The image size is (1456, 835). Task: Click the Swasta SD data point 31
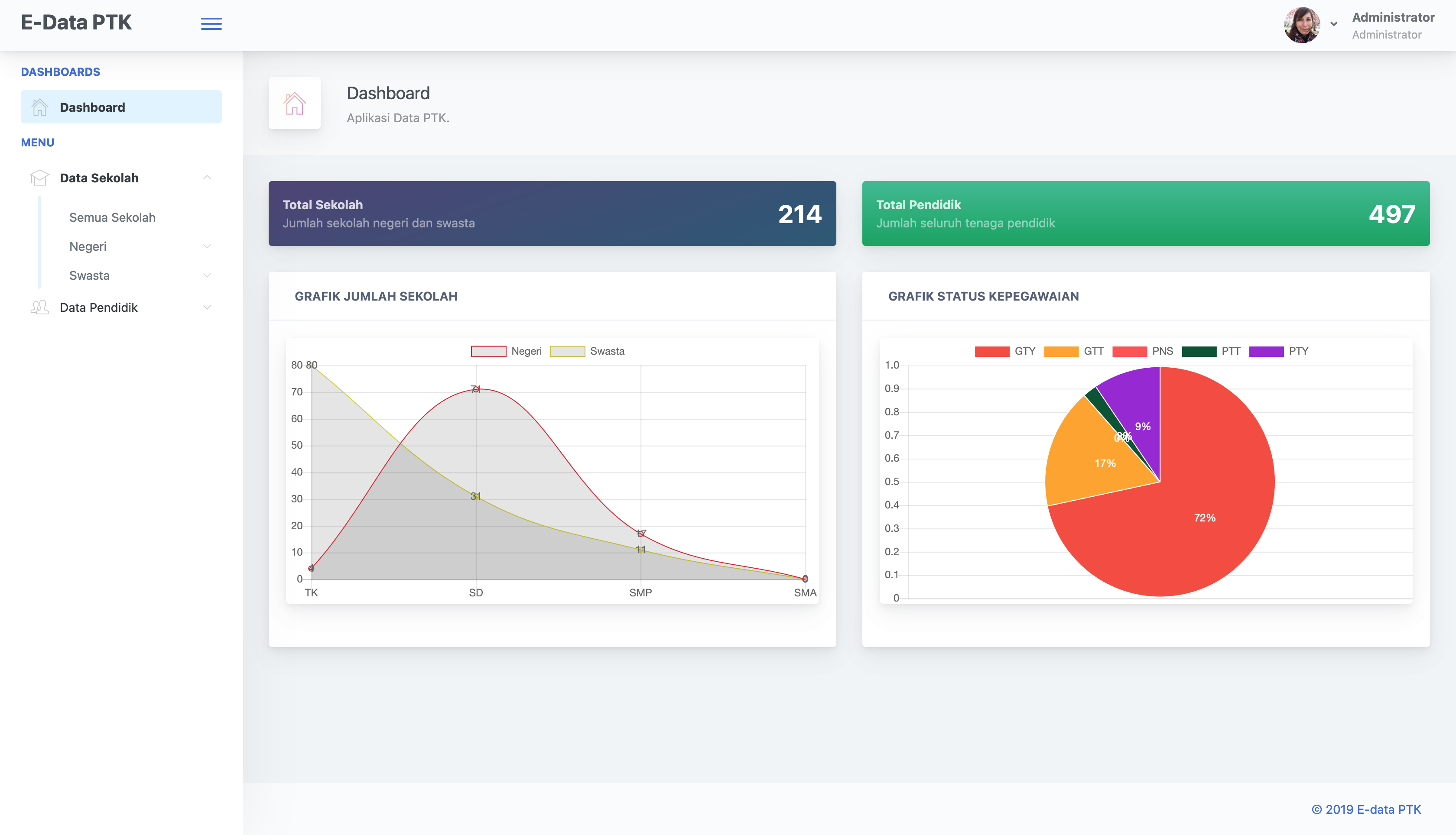pyautogui.click(x=476, y=496)
